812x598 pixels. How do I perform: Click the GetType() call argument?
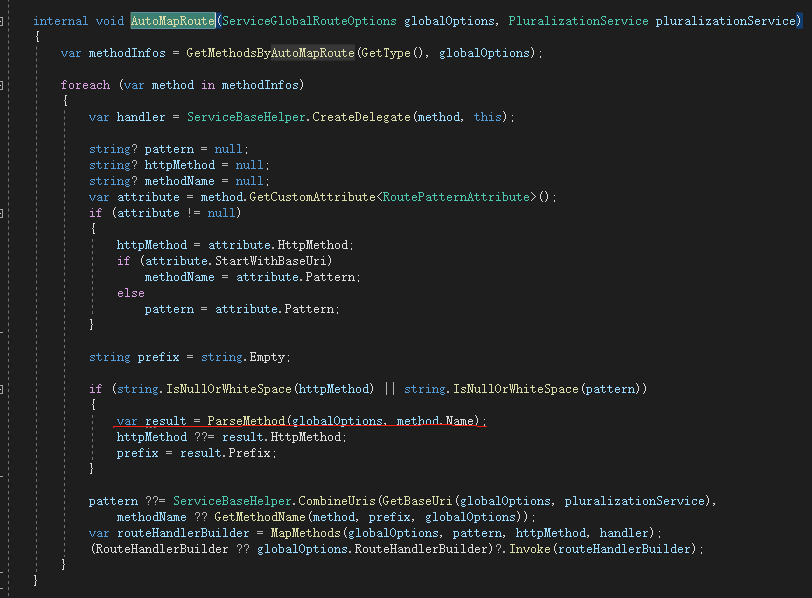click(392, 53)
